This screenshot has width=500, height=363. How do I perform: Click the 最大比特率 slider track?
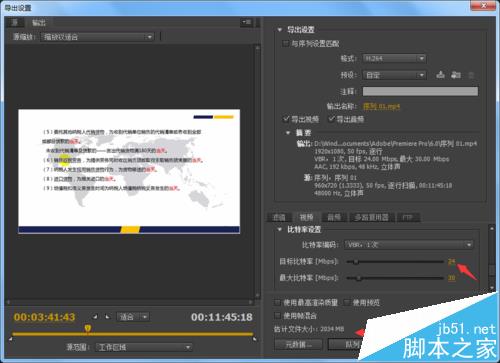pyautogui.click(x=395, y=278)
